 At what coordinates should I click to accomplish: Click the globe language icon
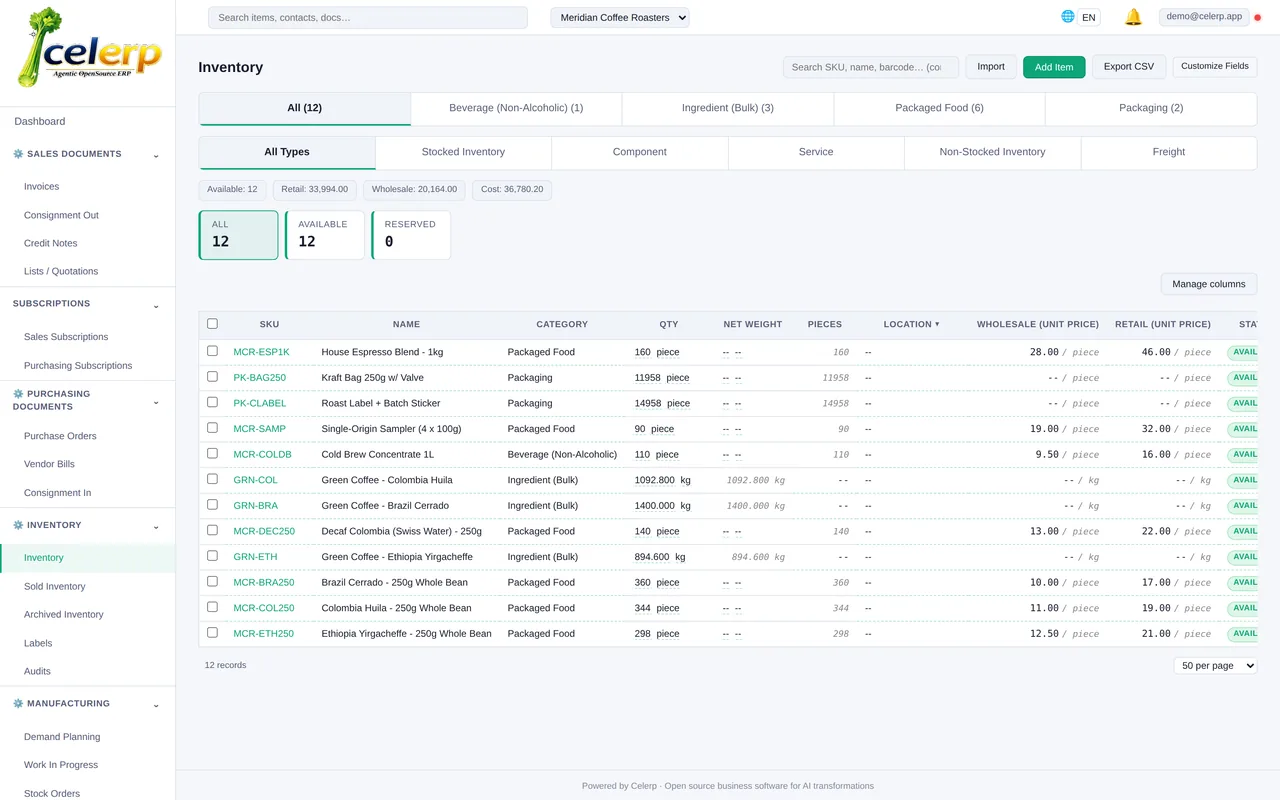click(x=1068, y=17)
